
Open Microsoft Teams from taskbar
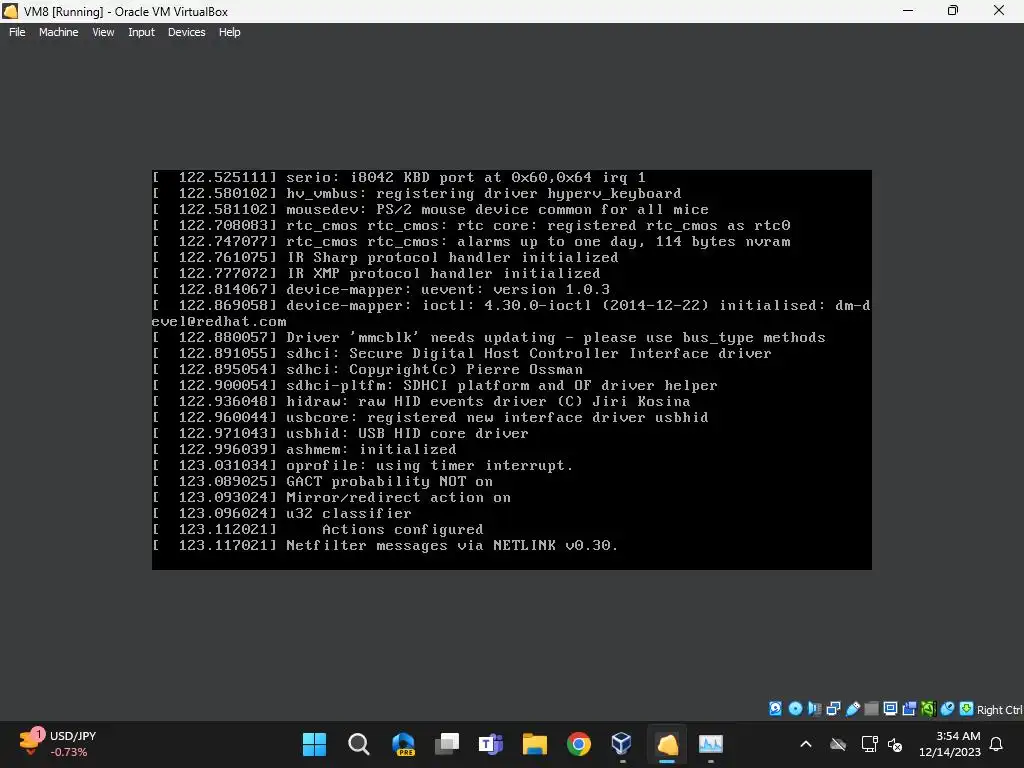[x=491, y=744]
